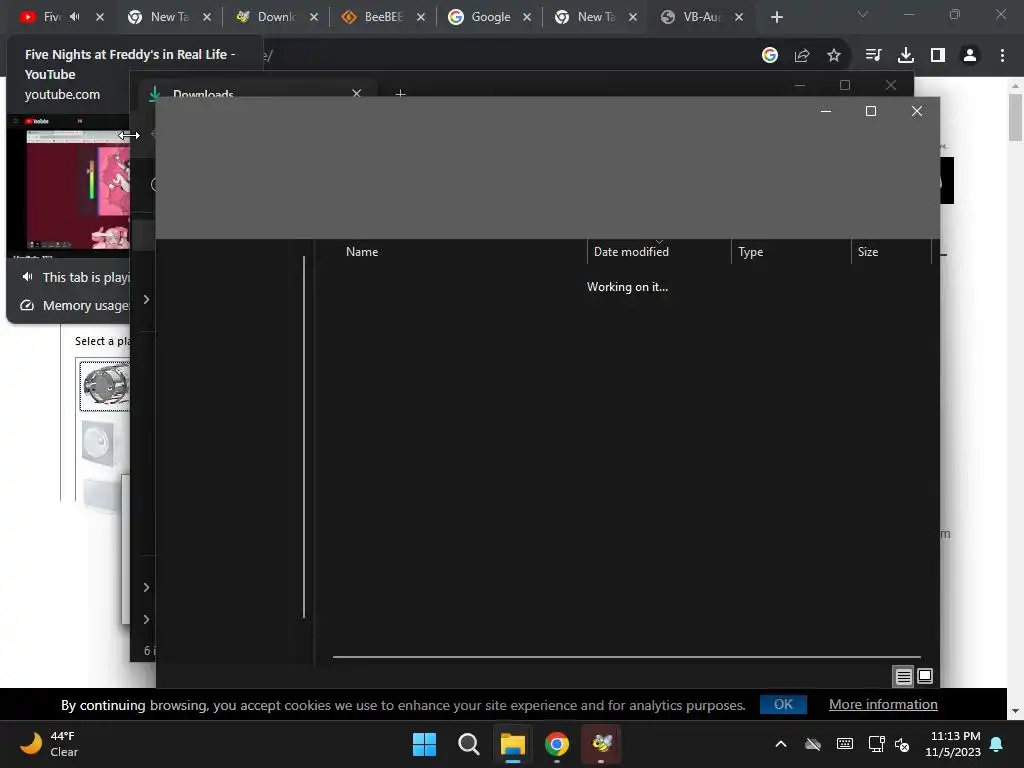Open the BeeBEEP app on taskbar
Image resolution: width=1024 pixels, height=768 pixels.
[601, 744]
